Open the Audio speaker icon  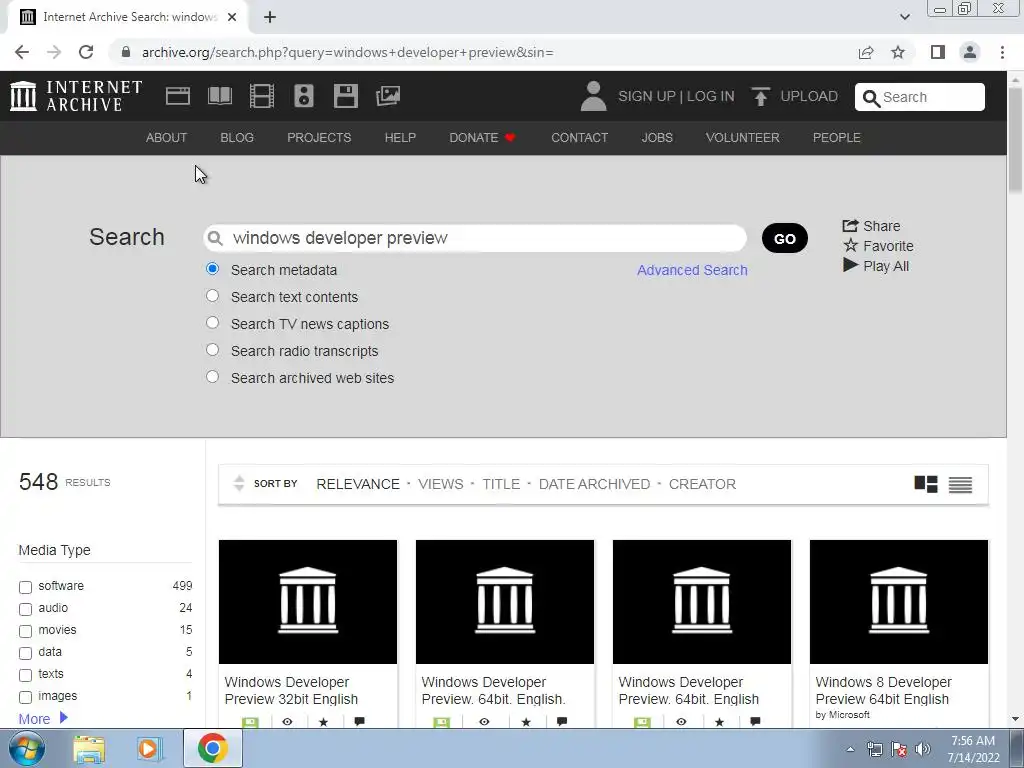[304, 96]
